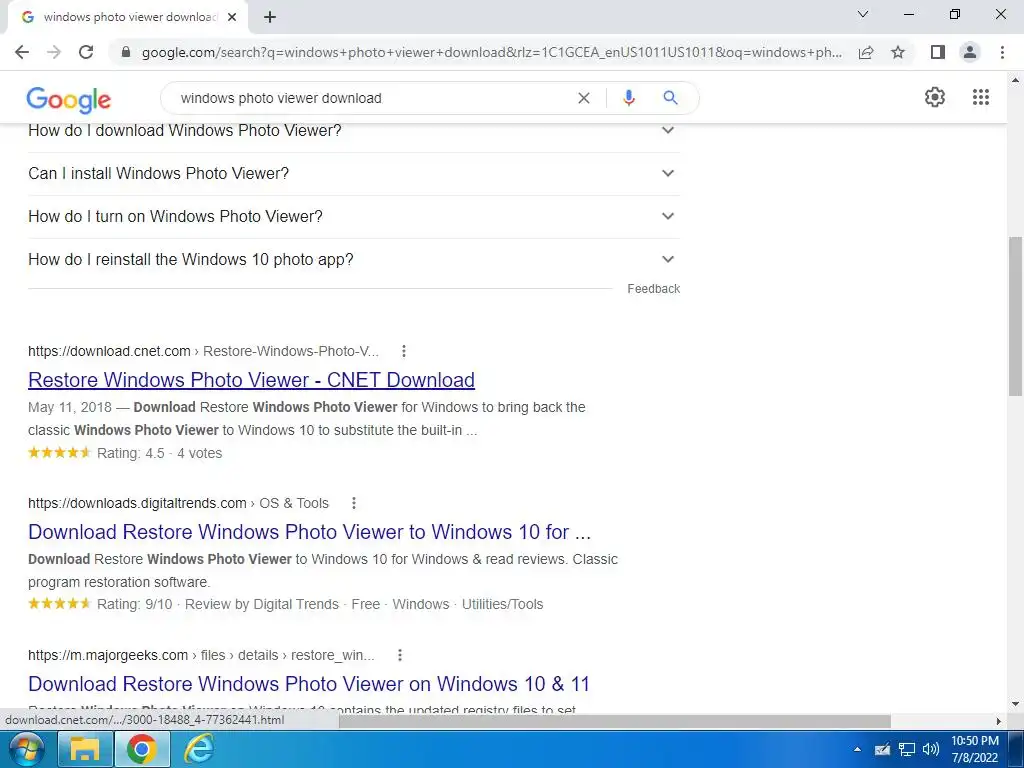This screenshot has width=1024, height=768.
Task: Click the vertical scrollbar up arrow
Action: click(1015, 80)
